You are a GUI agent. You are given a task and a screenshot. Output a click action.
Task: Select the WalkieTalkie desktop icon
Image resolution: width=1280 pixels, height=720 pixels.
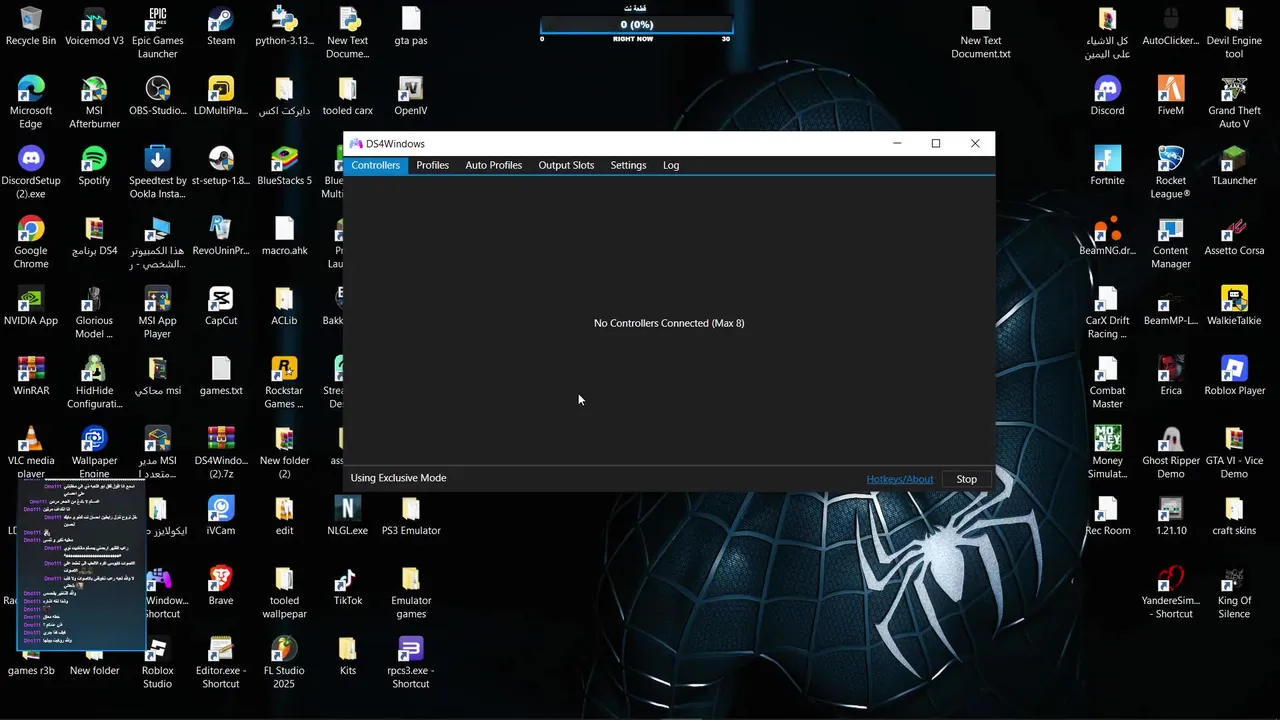[1234, 307]
